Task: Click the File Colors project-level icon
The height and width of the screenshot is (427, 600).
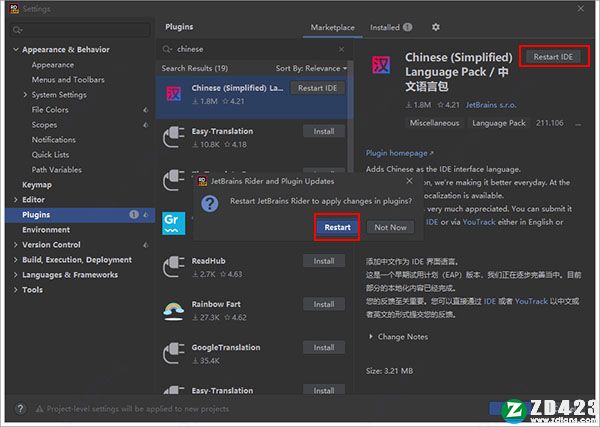Action: click(x=145, y=110)
